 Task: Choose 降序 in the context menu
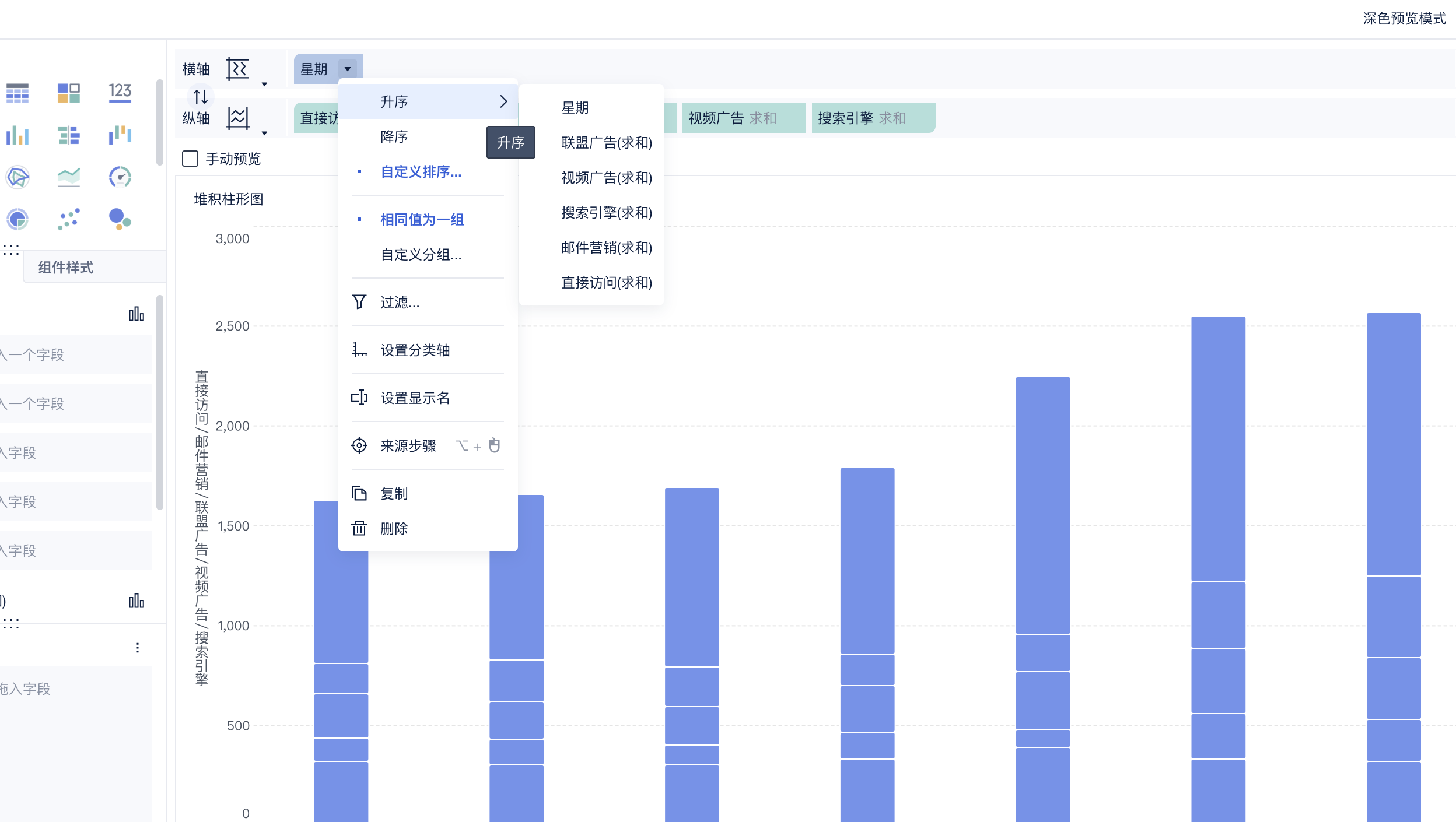tap(394, 137)
